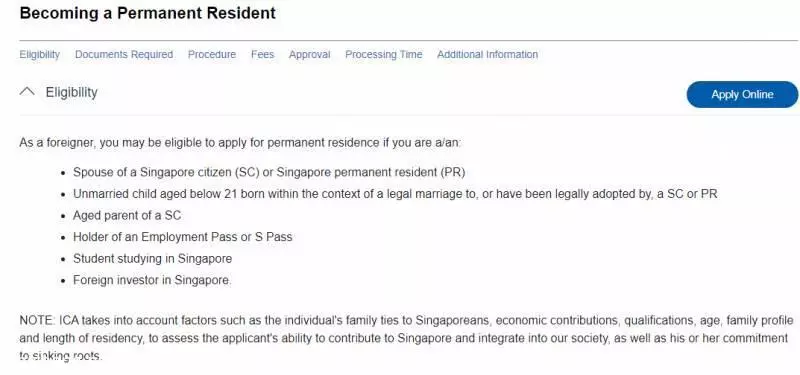The image size is (800, 375).
Task: Jump to Processing Time link
Action: [384, 55]
